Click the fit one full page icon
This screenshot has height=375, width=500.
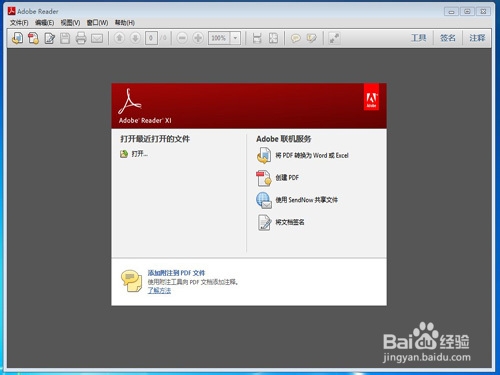coord(273,38)
